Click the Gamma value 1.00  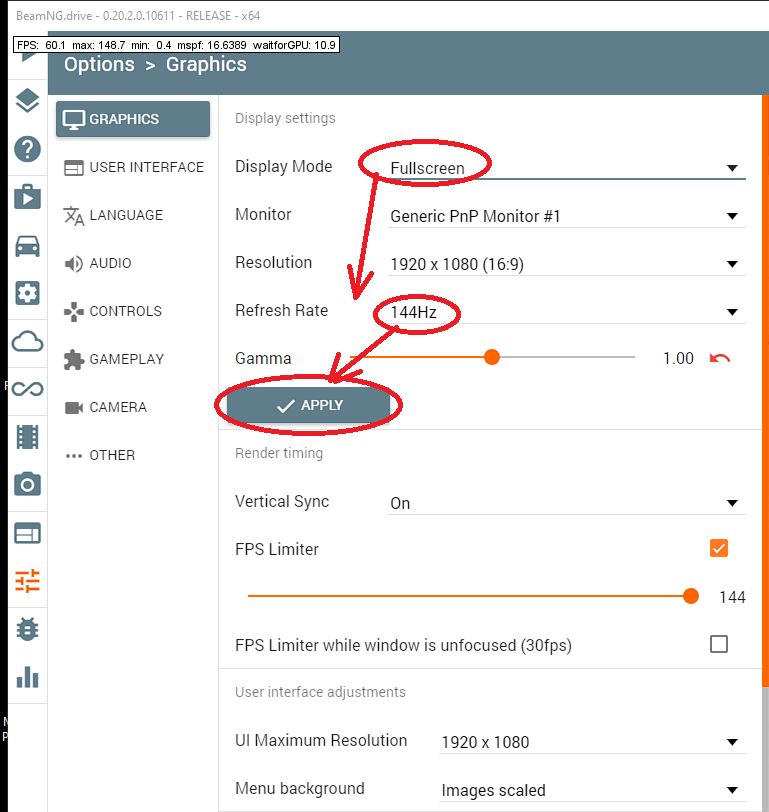click(678, 358)
